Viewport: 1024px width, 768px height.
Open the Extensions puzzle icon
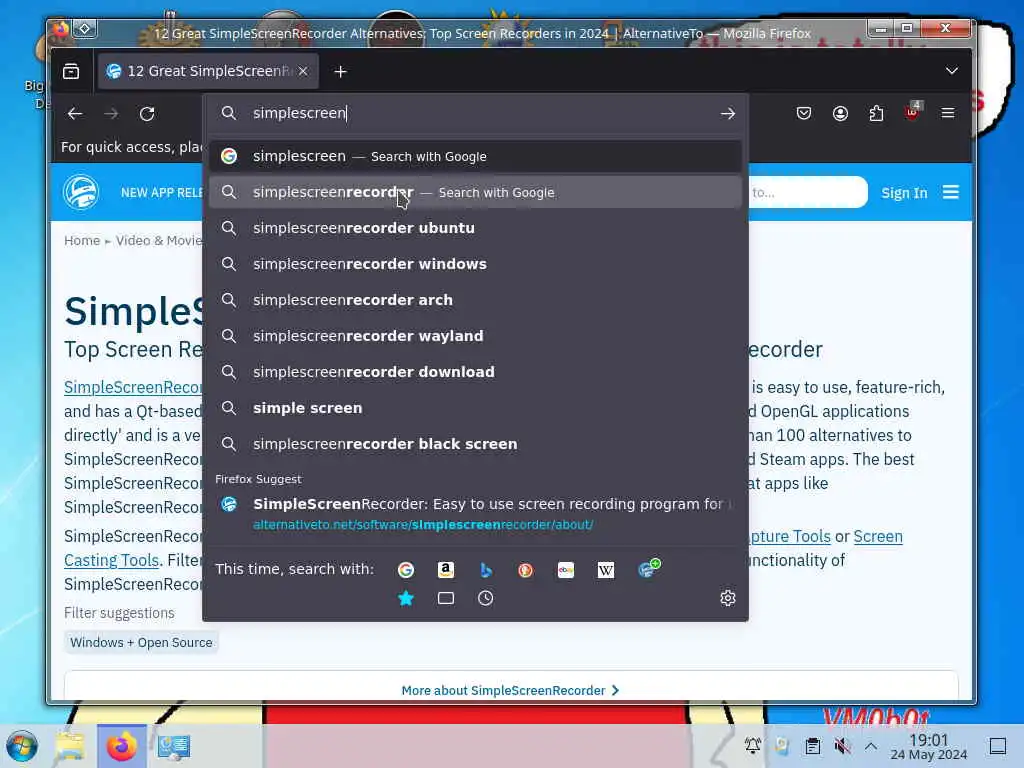pyautogui.click(x=876, y=114)
